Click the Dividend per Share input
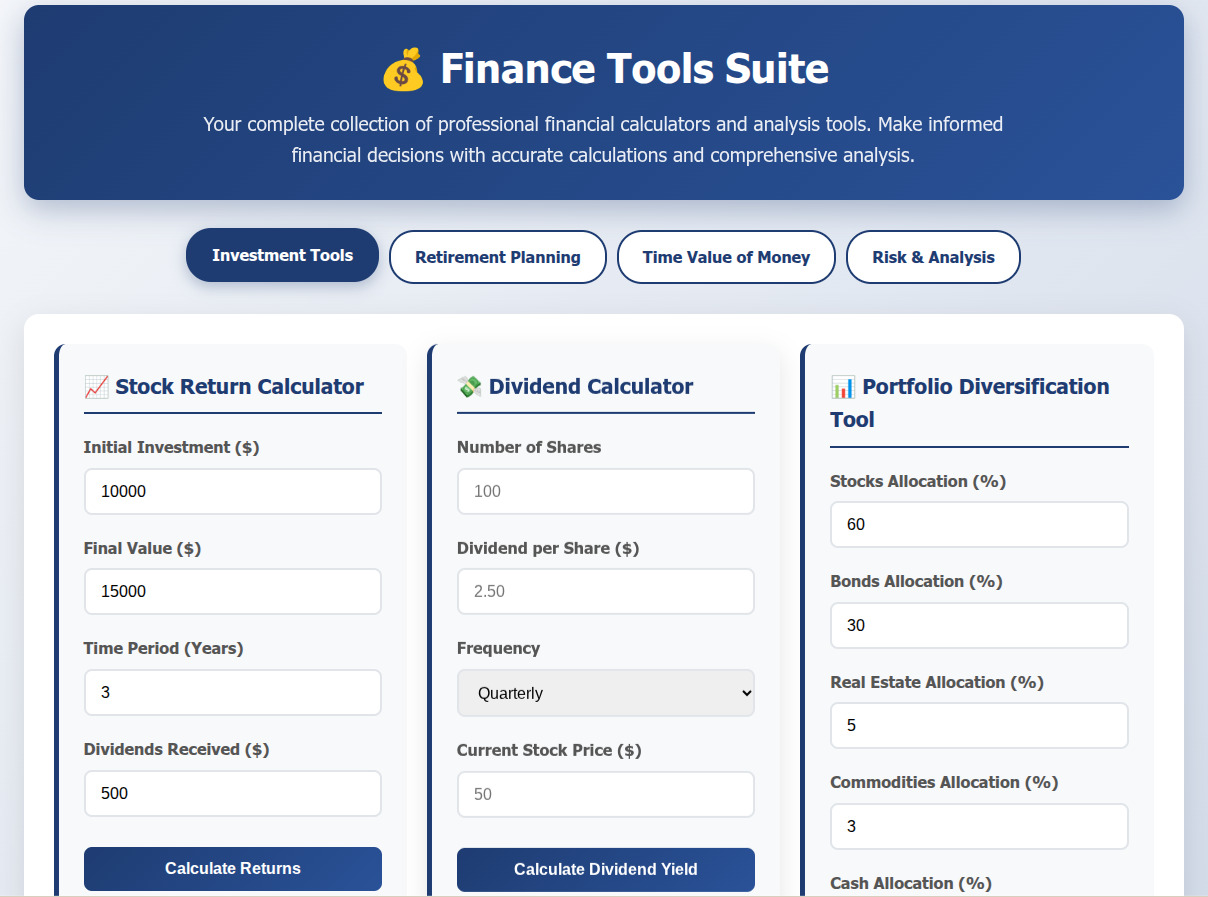Screen dimensions: 1208x897 tap(606, 591)
